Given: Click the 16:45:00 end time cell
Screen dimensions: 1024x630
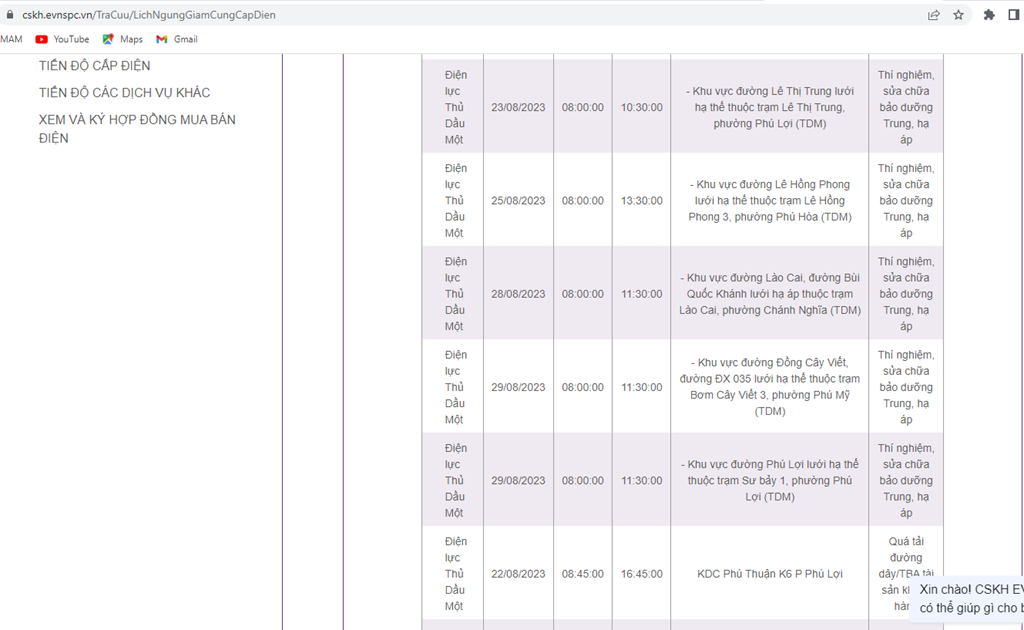Looking at the screenshot, I should click(641, 574).
